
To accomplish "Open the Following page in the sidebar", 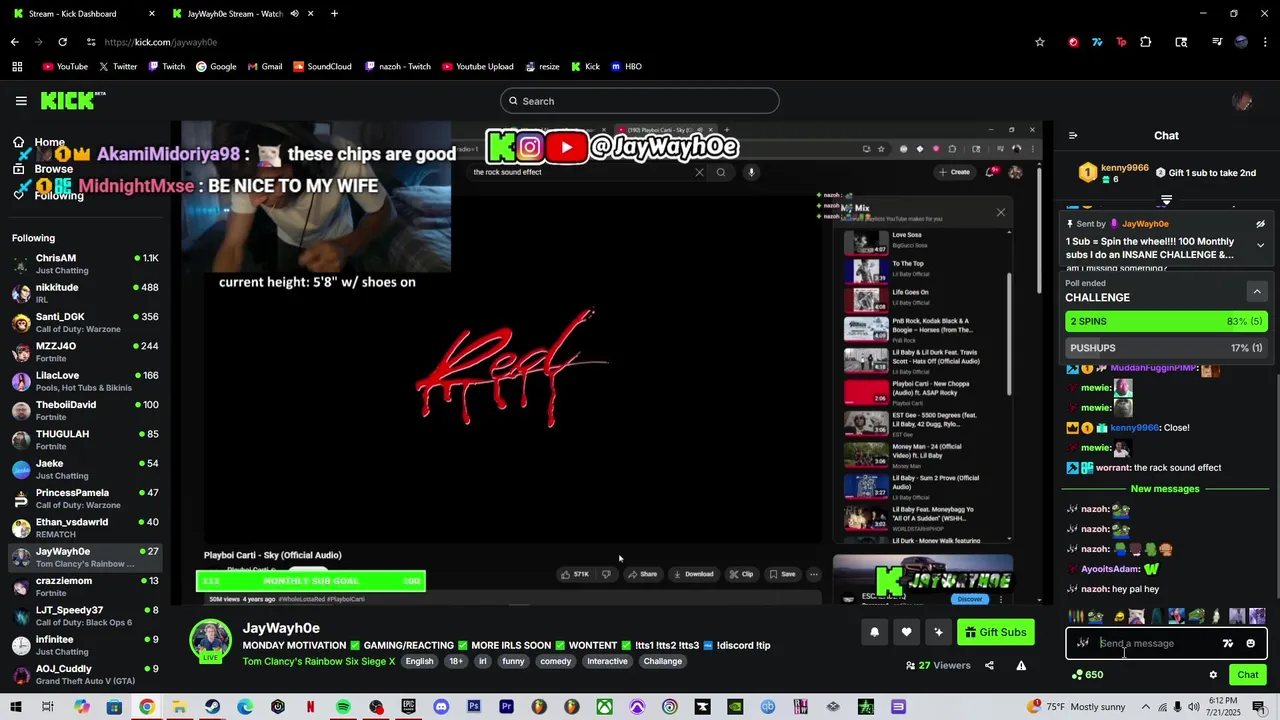I will click(x=59, y=196).
